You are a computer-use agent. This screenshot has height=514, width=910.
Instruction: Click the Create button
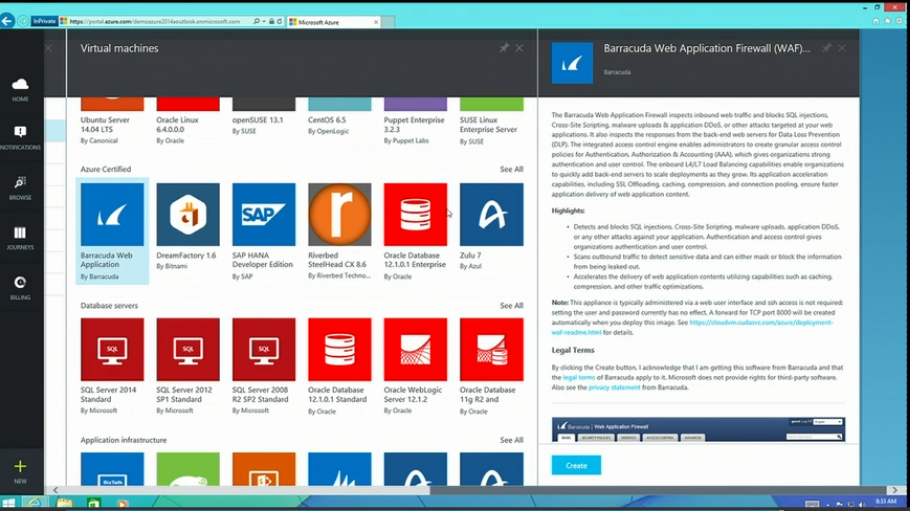coord(576,465)
